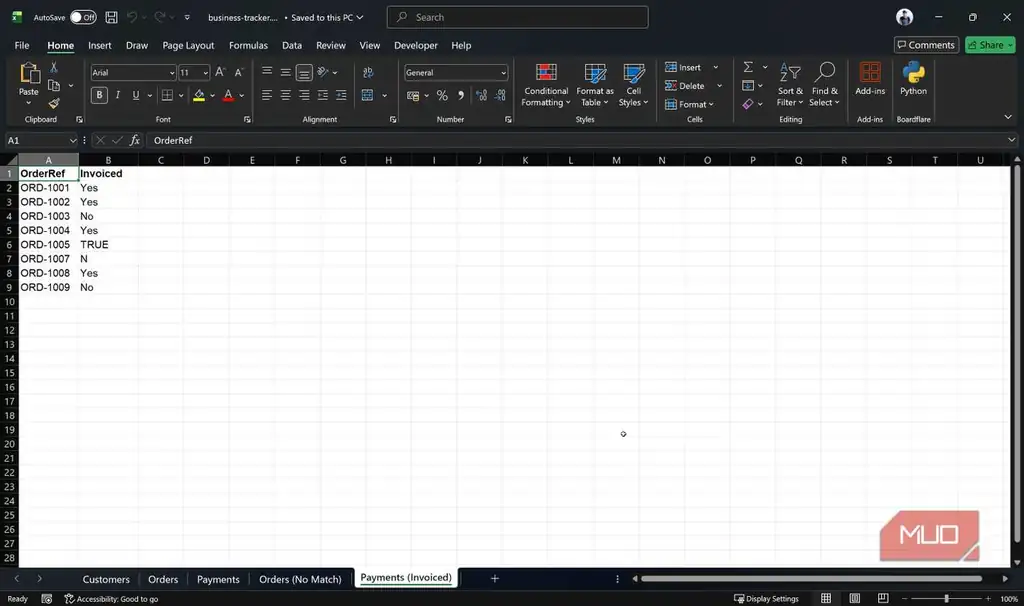The height and width of the screenshot is (606, 1024).
Task: Open the Formulas ribbon tab
Action: pyautogui.click(x=248, y=46)
